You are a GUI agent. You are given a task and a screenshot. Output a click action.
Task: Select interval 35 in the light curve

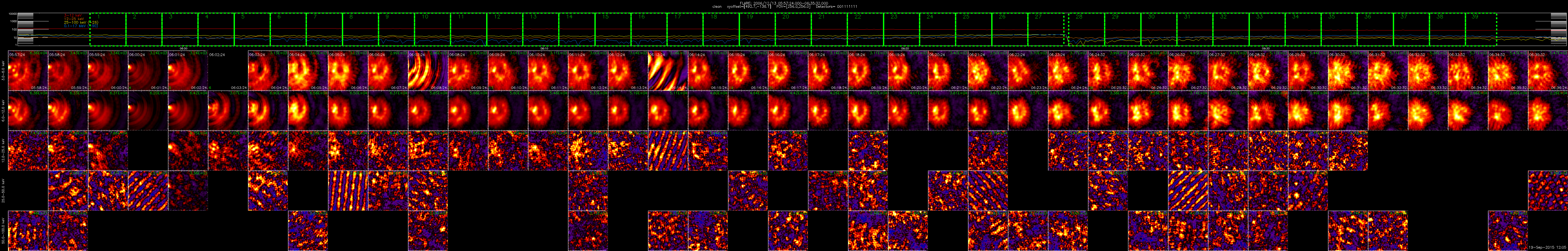[1340, 29]
